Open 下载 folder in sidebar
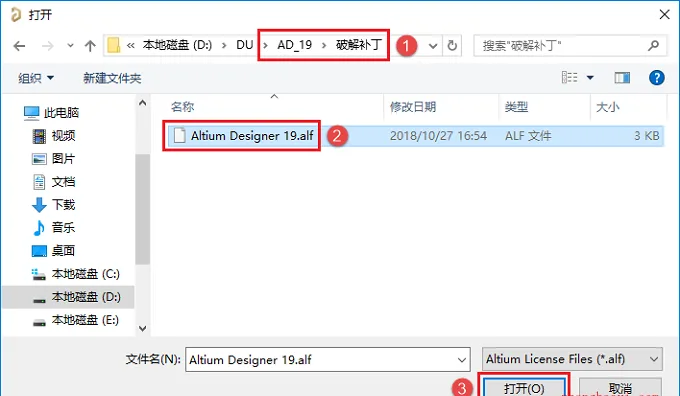Screen dimensions: 680x396 pos(63,205)
